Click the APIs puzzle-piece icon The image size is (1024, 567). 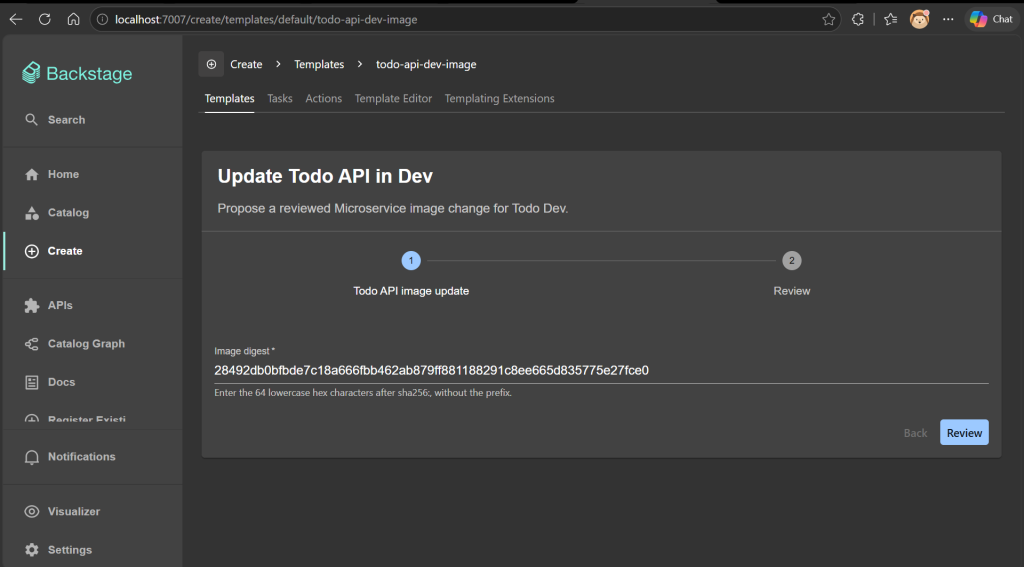pyautogui.click(x=31, y=306)
